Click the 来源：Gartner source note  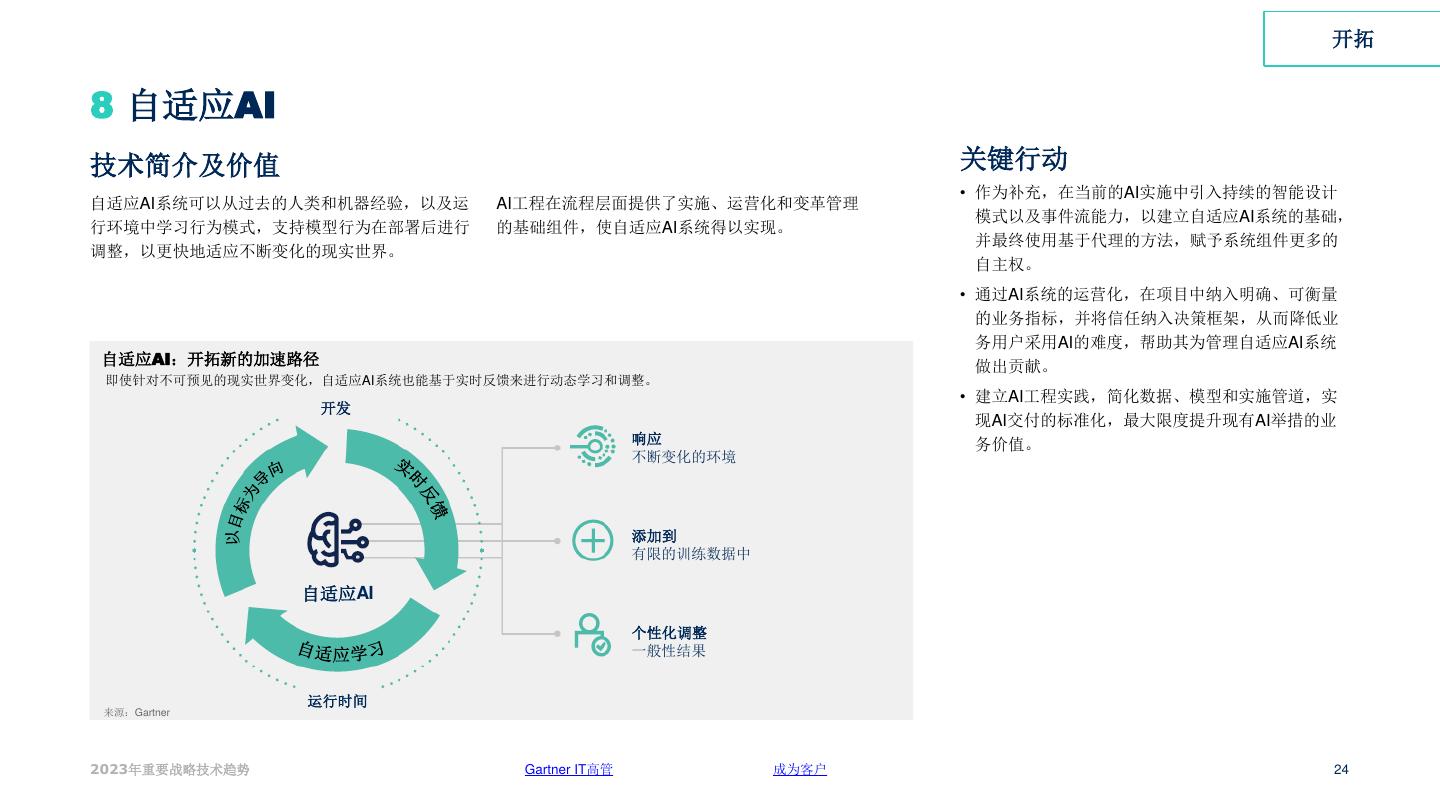(x=137, y=712)
